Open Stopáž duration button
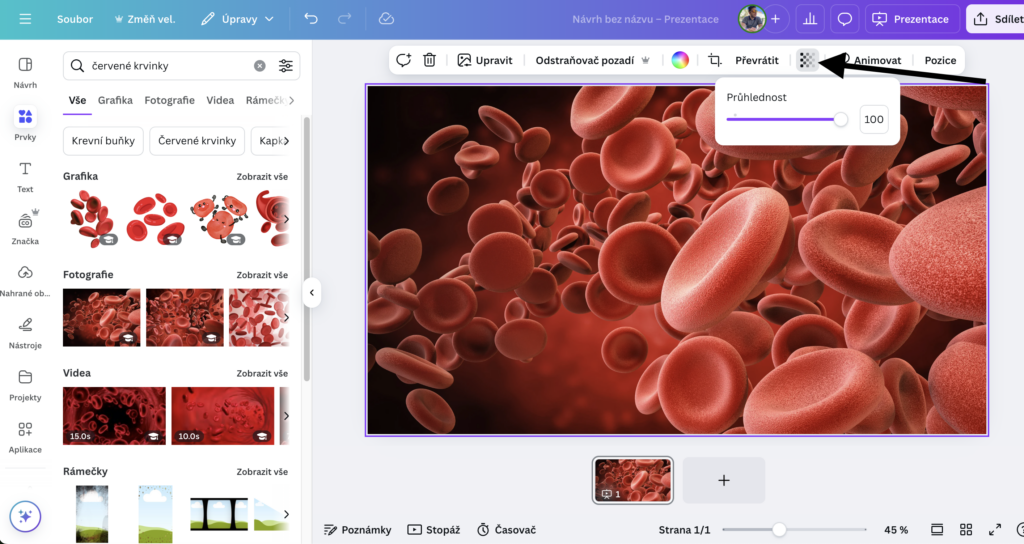This screenshot has width=1024, height=544. tap(434, 530)
